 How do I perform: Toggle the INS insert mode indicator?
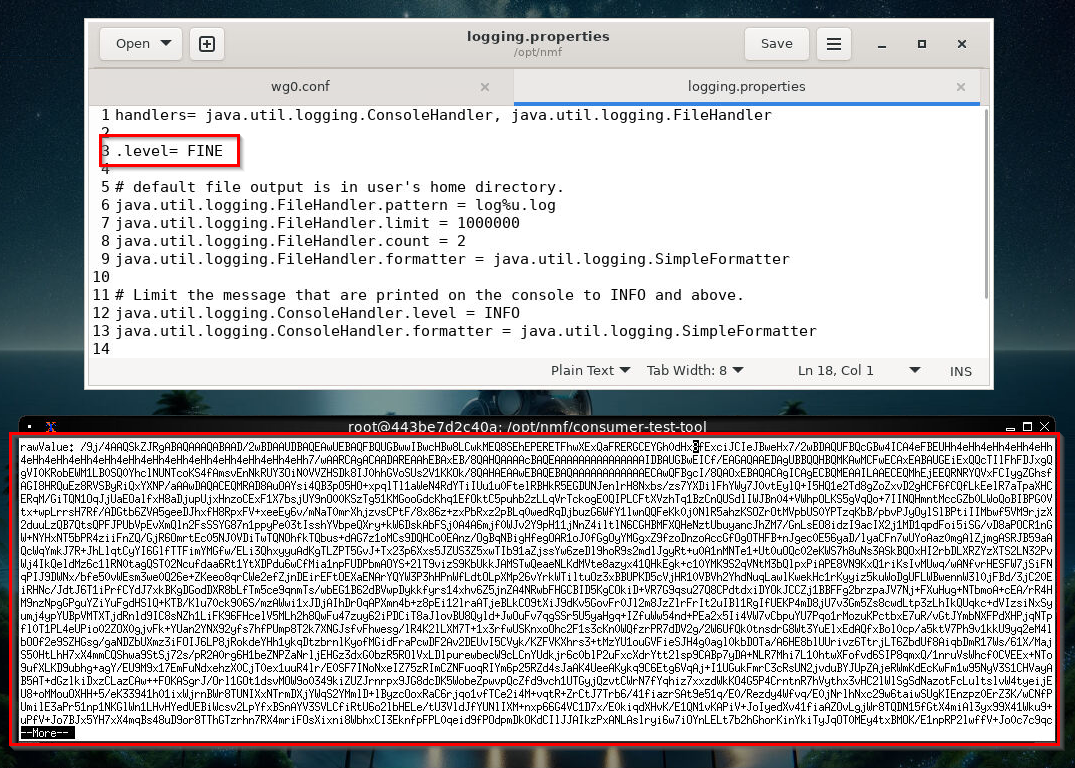(961, 371)
